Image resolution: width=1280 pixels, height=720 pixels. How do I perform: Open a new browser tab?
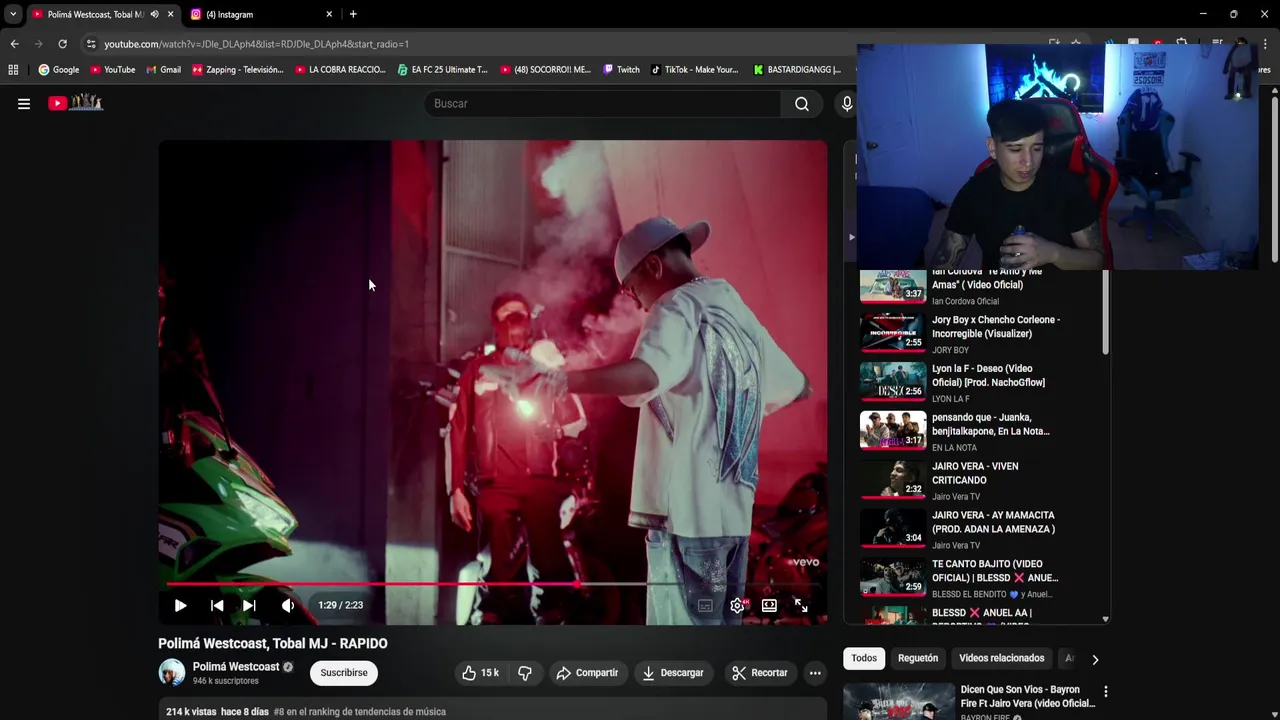(353, 14)
